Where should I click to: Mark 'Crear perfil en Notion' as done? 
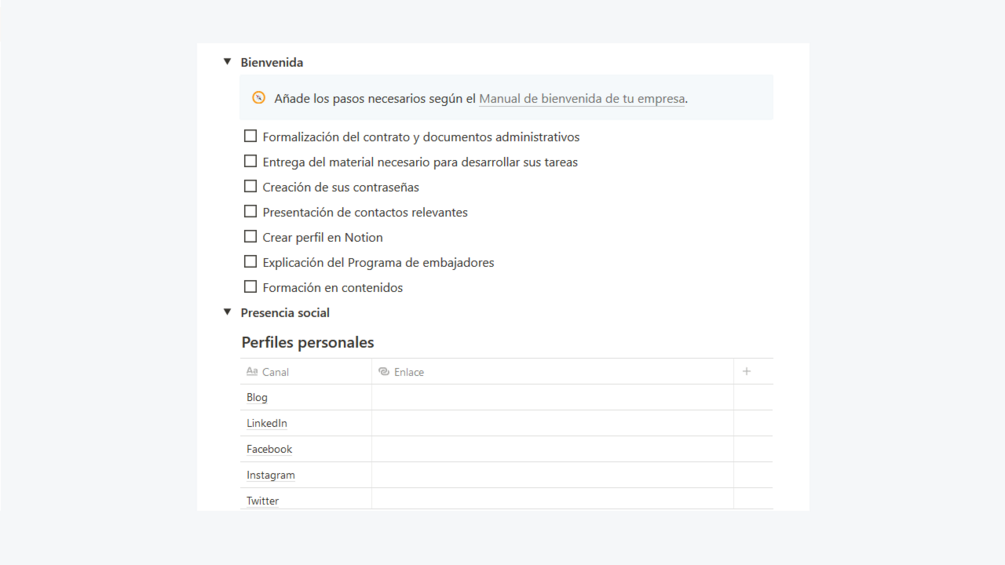pyautogui.click(x=250, y=237)
